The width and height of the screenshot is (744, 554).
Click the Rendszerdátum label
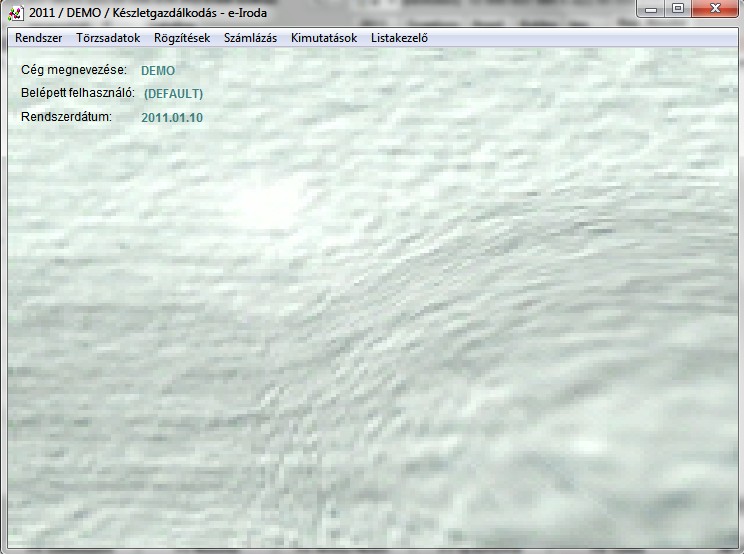click(66, 116)
